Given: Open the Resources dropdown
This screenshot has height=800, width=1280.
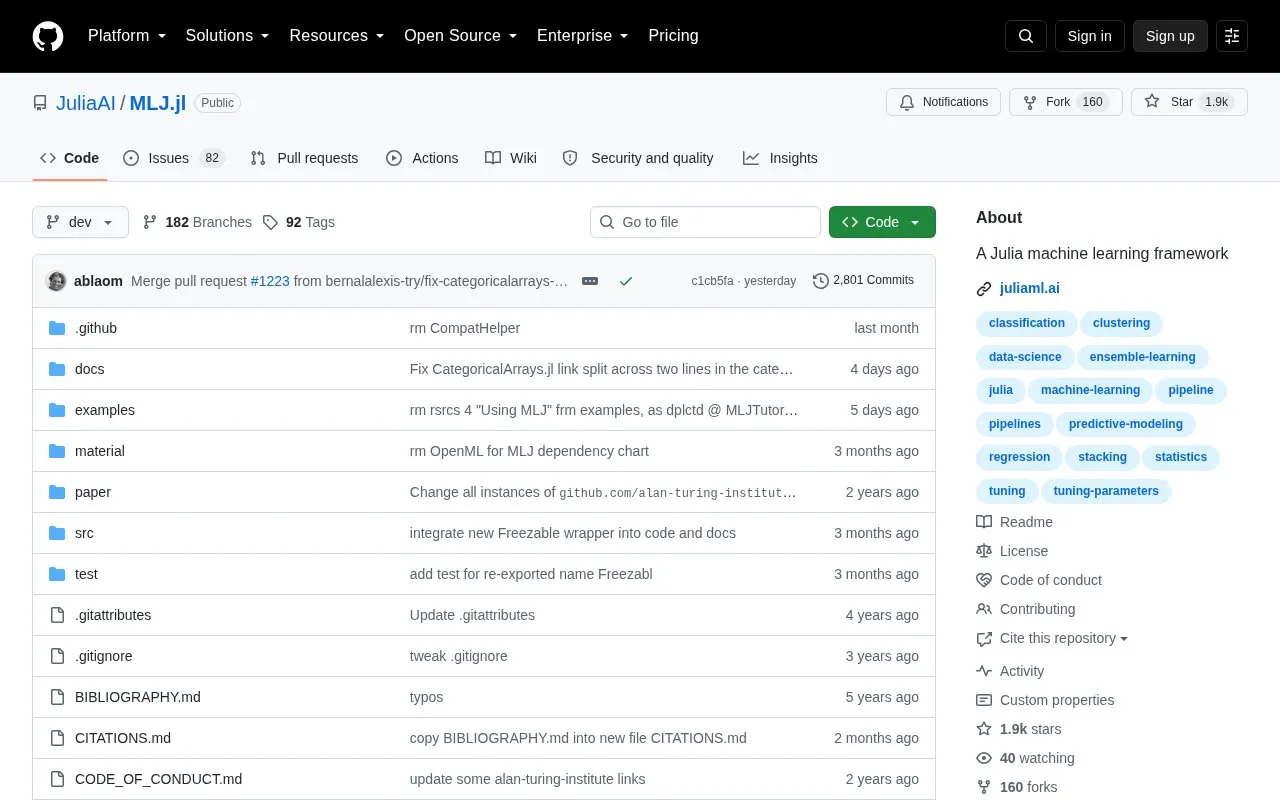Looking at the screenshot, I should tap(337, 36).
